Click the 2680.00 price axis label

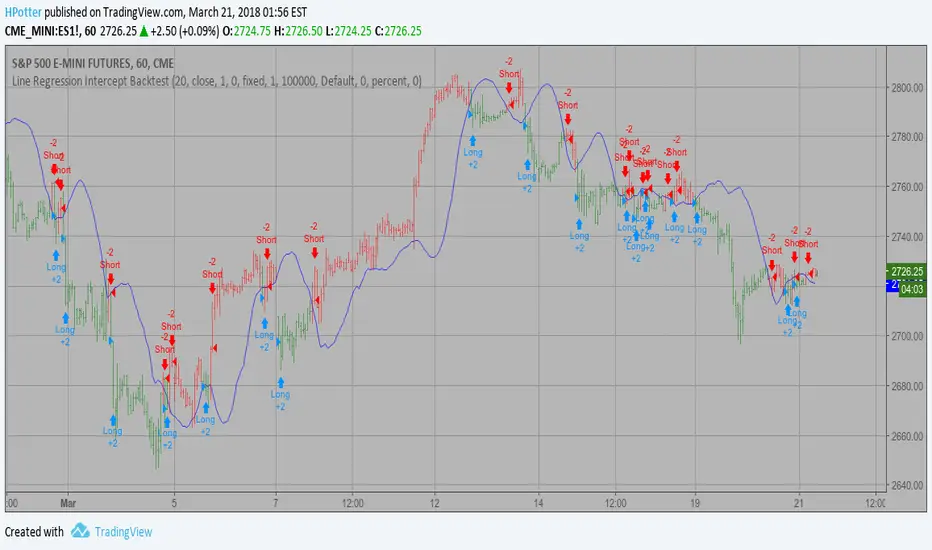pos(907,386)
